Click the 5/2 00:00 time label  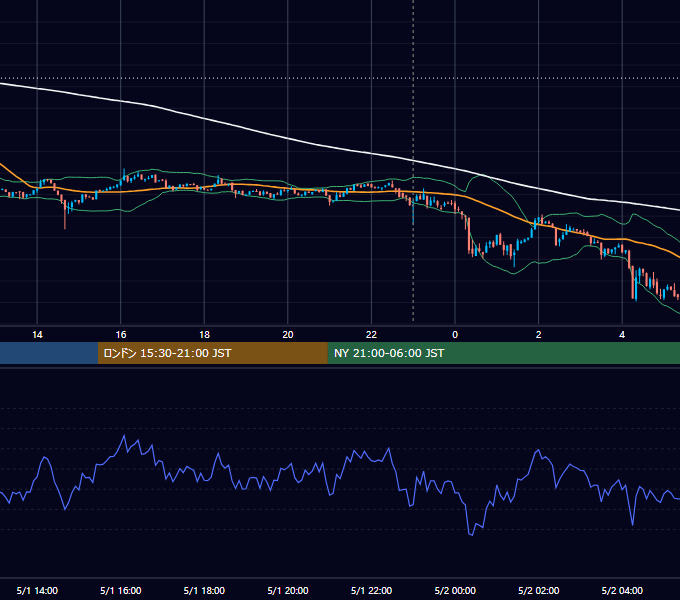[x=455, y=590]
